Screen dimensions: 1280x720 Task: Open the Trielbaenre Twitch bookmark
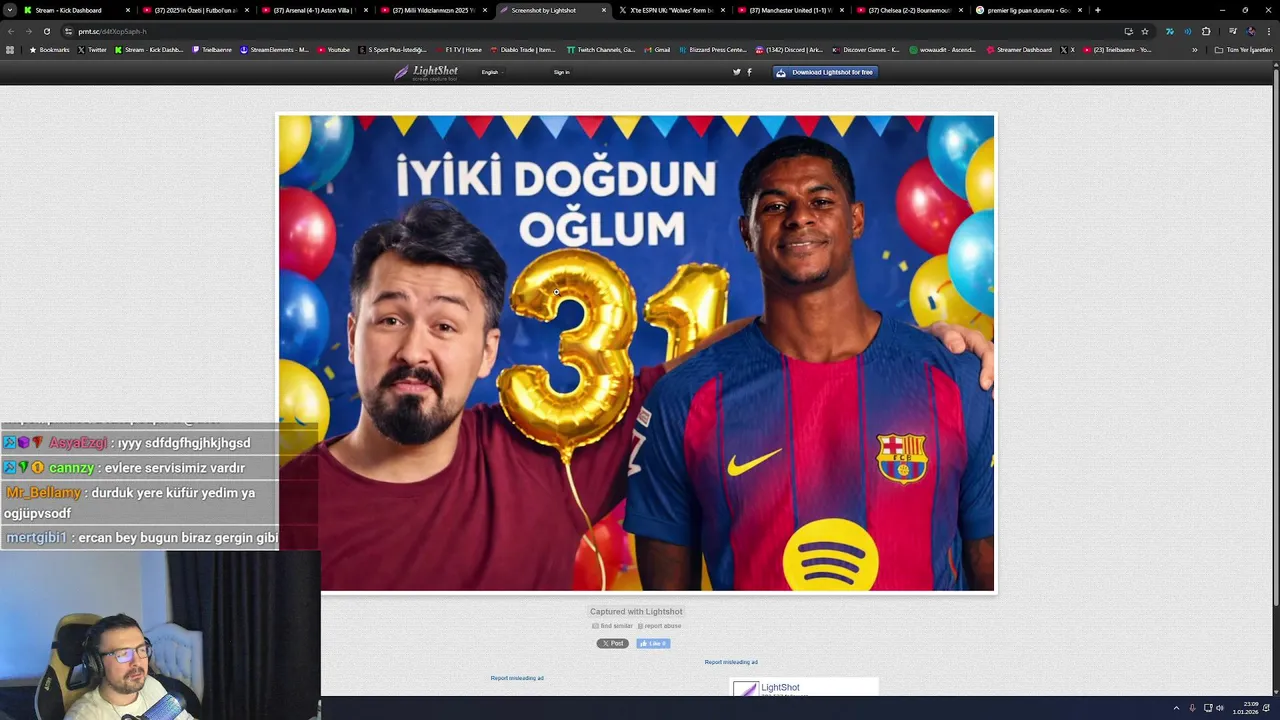(x=211, y=49)
